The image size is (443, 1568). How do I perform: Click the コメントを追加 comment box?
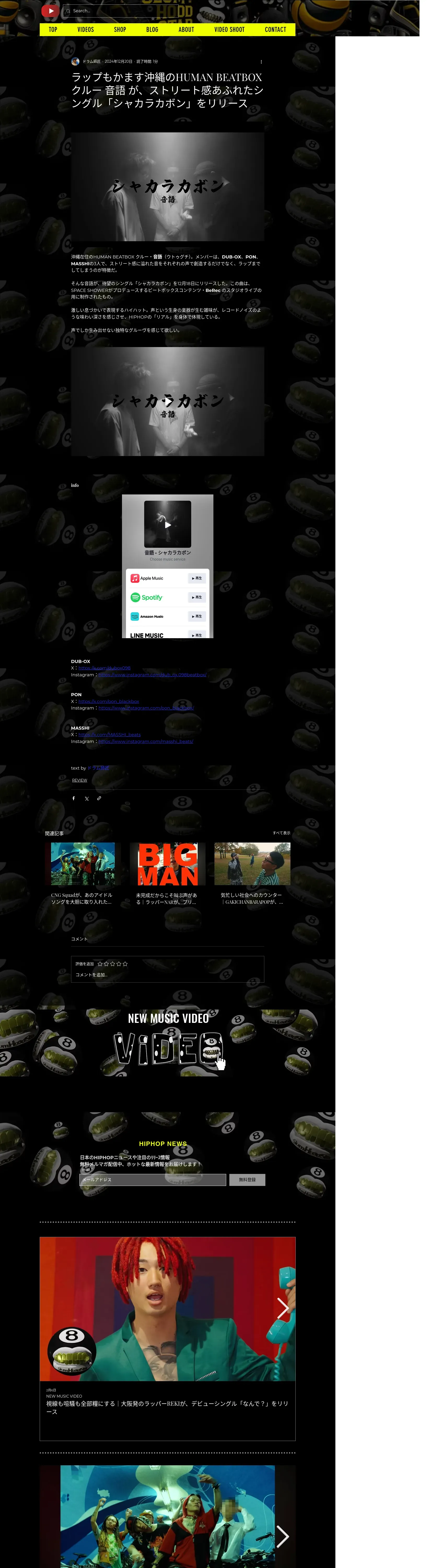tap(167, 975)
